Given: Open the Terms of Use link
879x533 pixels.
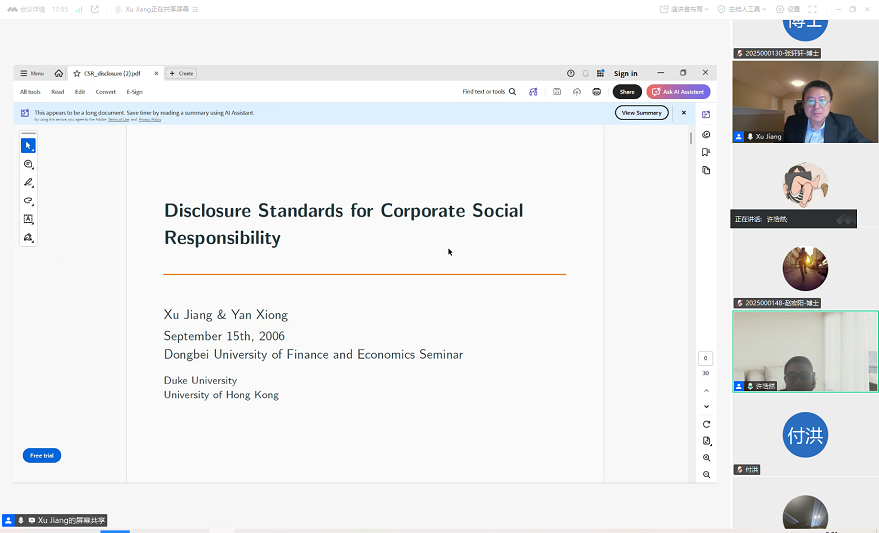Looking at the screenshot, I should coord(118,119).
